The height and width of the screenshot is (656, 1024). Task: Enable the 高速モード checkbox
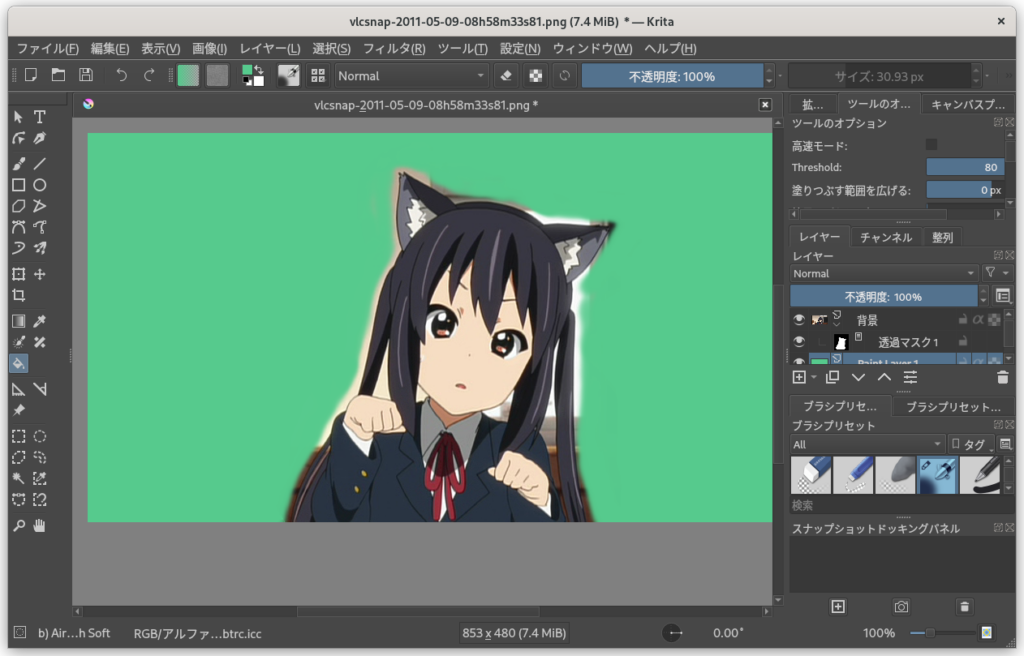point(931,144)
